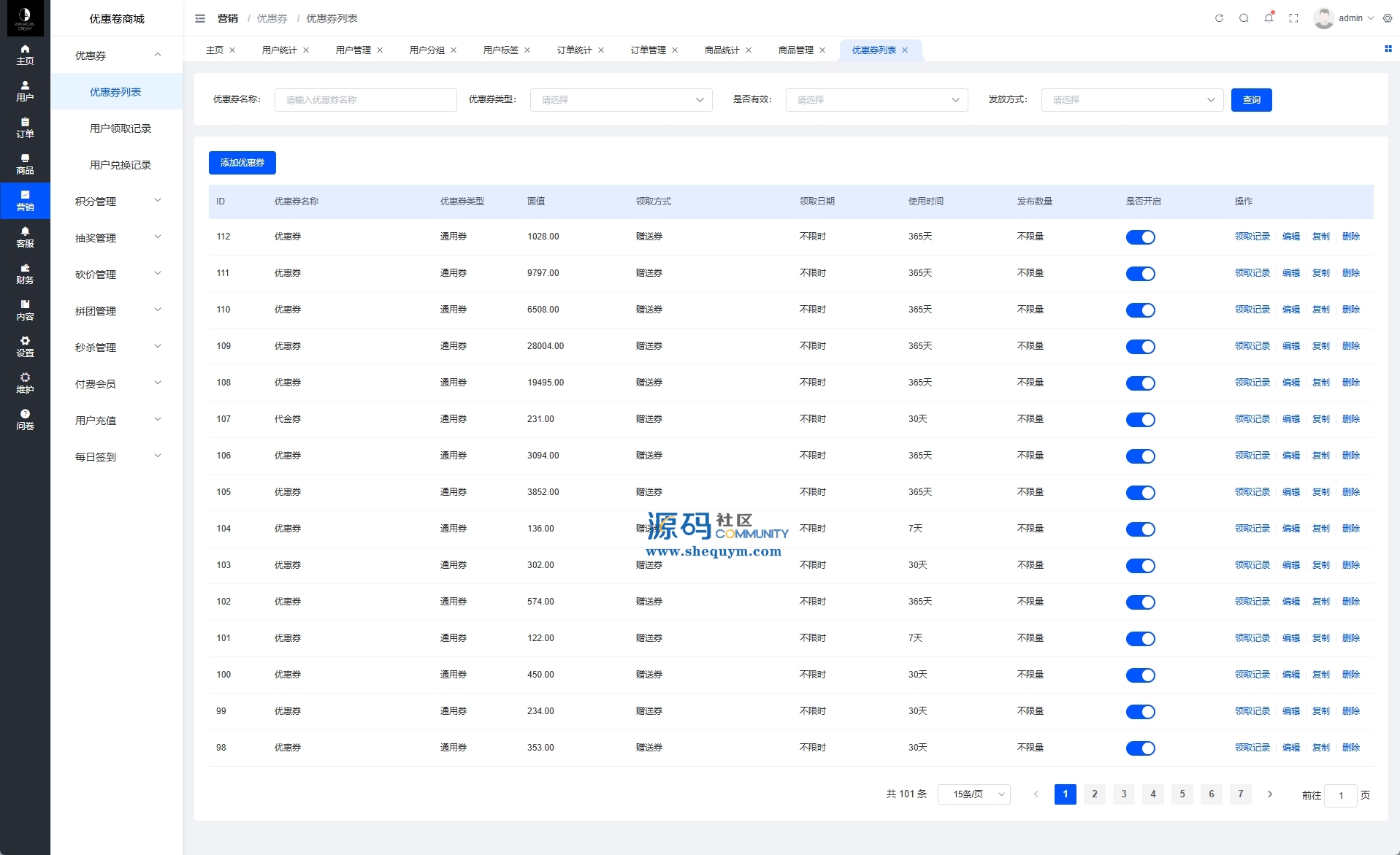Turn off the toggle for coupon 107
The image size is (1400, 855).
[1140, 420]
